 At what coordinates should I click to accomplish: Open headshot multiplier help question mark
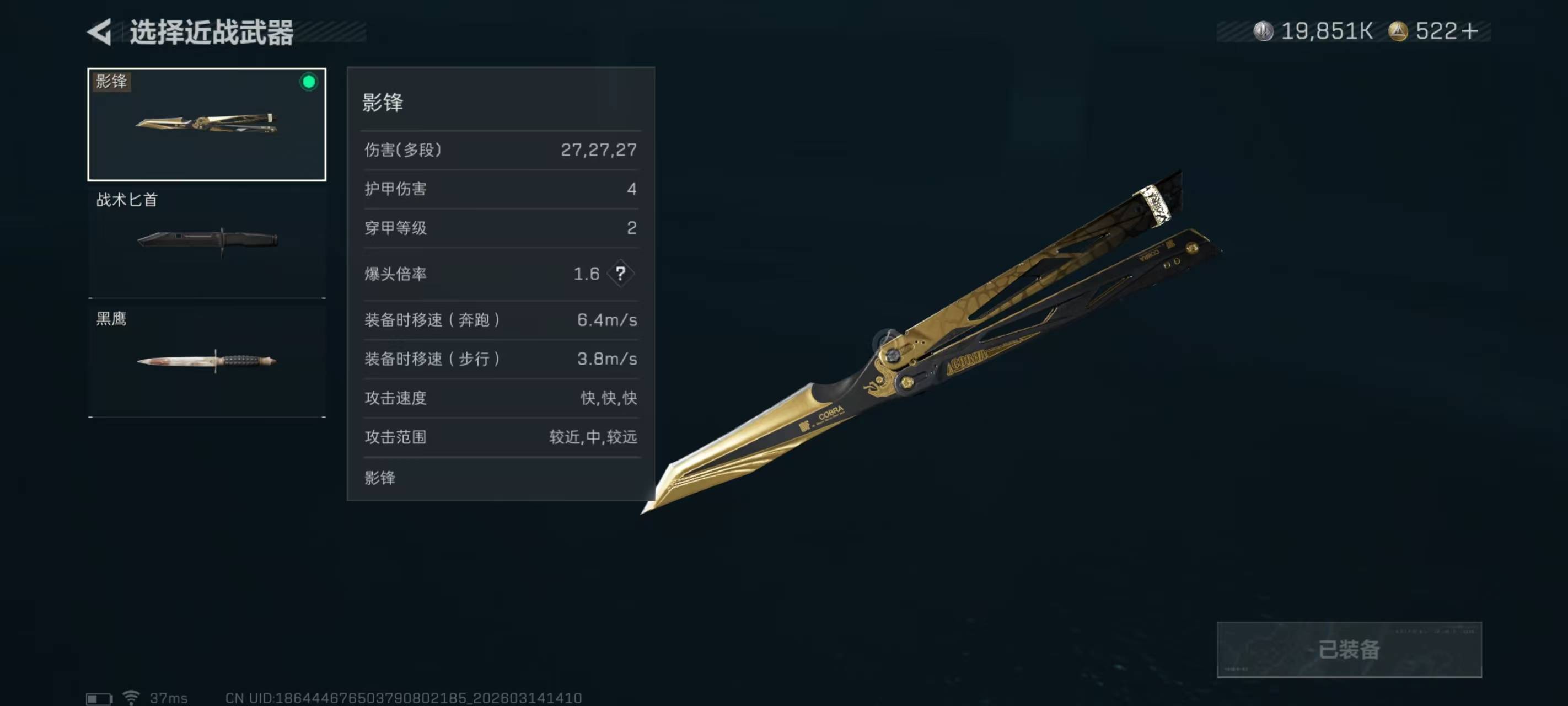(x=620, y=274)
